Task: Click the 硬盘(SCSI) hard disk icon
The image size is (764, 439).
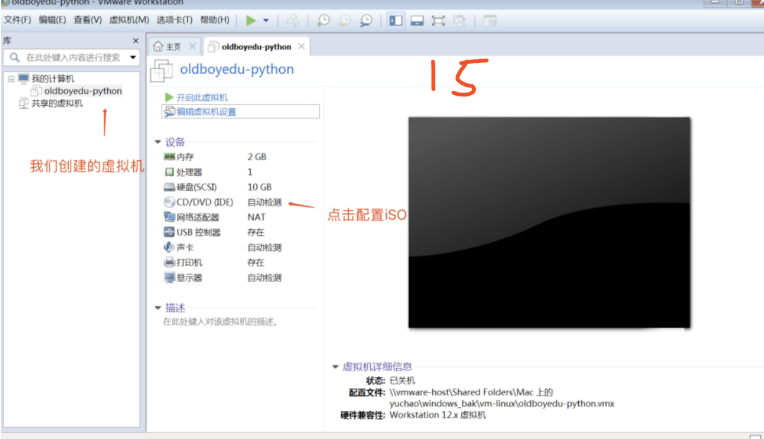Action: tap(169, 187)
